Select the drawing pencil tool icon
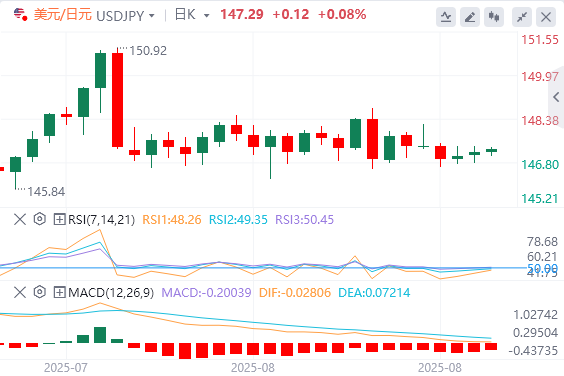The height and width of the screenshot is (376, 564). point(470,17)
